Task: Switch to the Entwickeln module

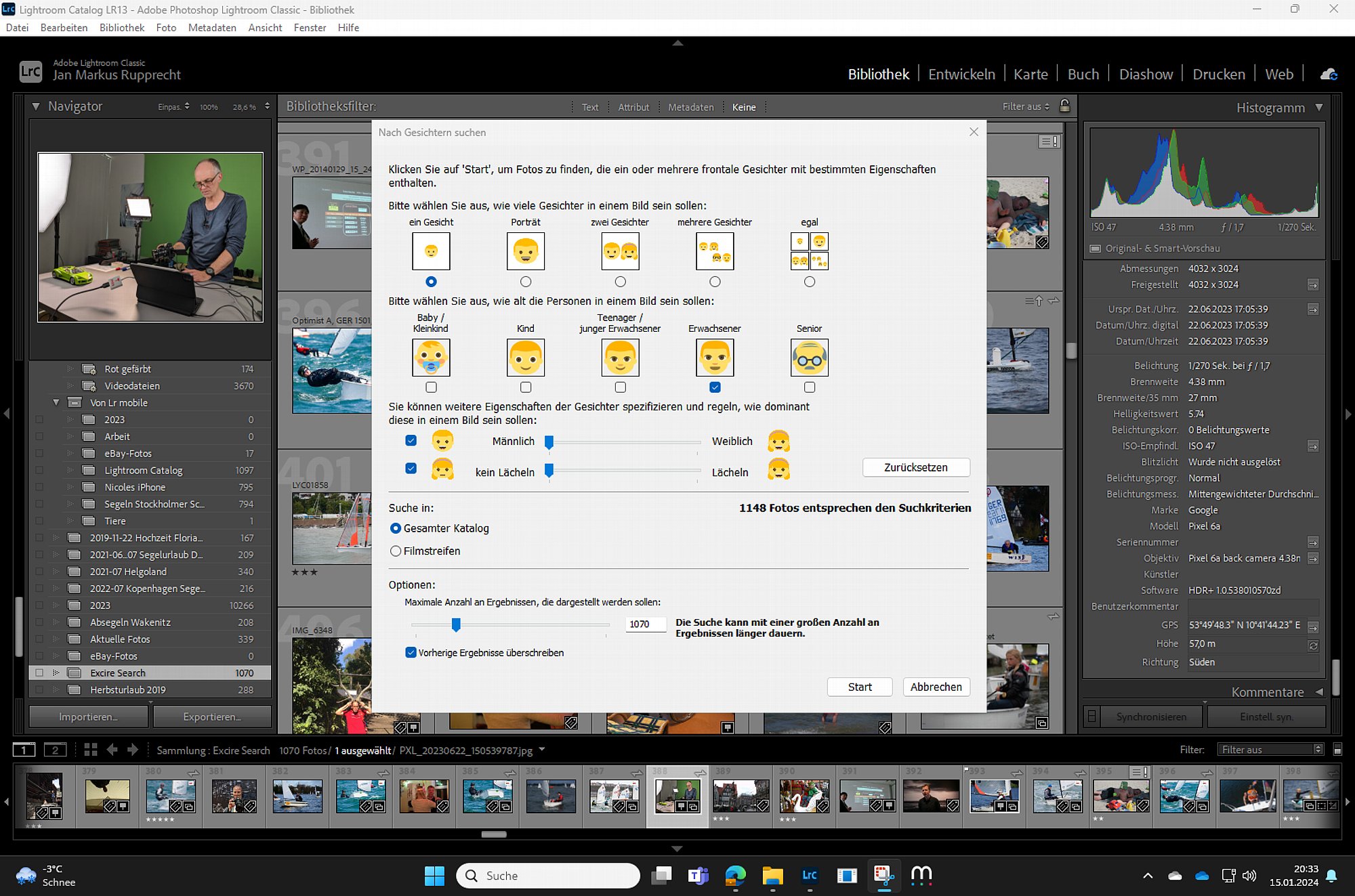Action: point(961,74)
